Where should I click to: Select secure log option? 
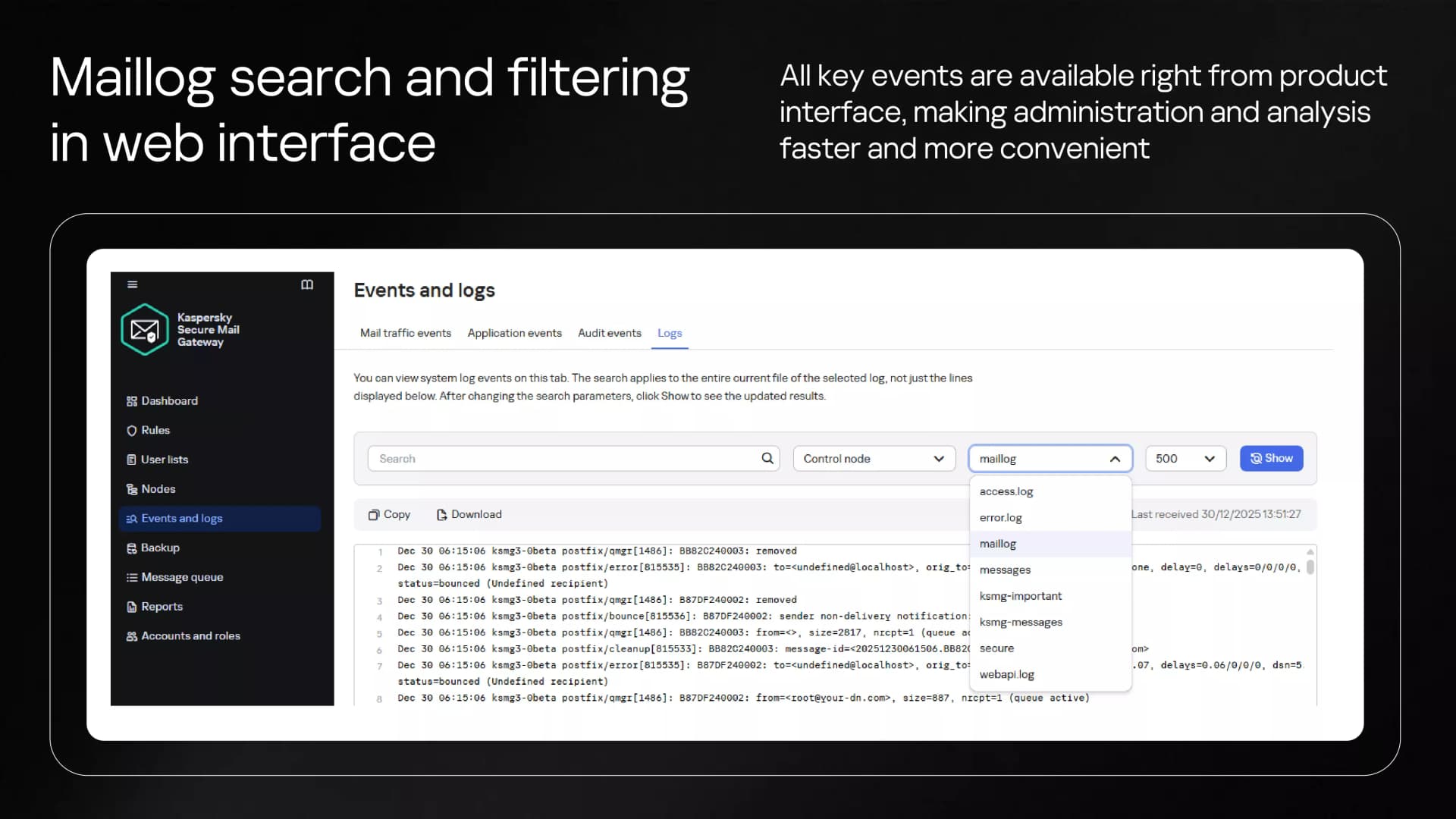pyautogui.click(x=1050, y=648)
